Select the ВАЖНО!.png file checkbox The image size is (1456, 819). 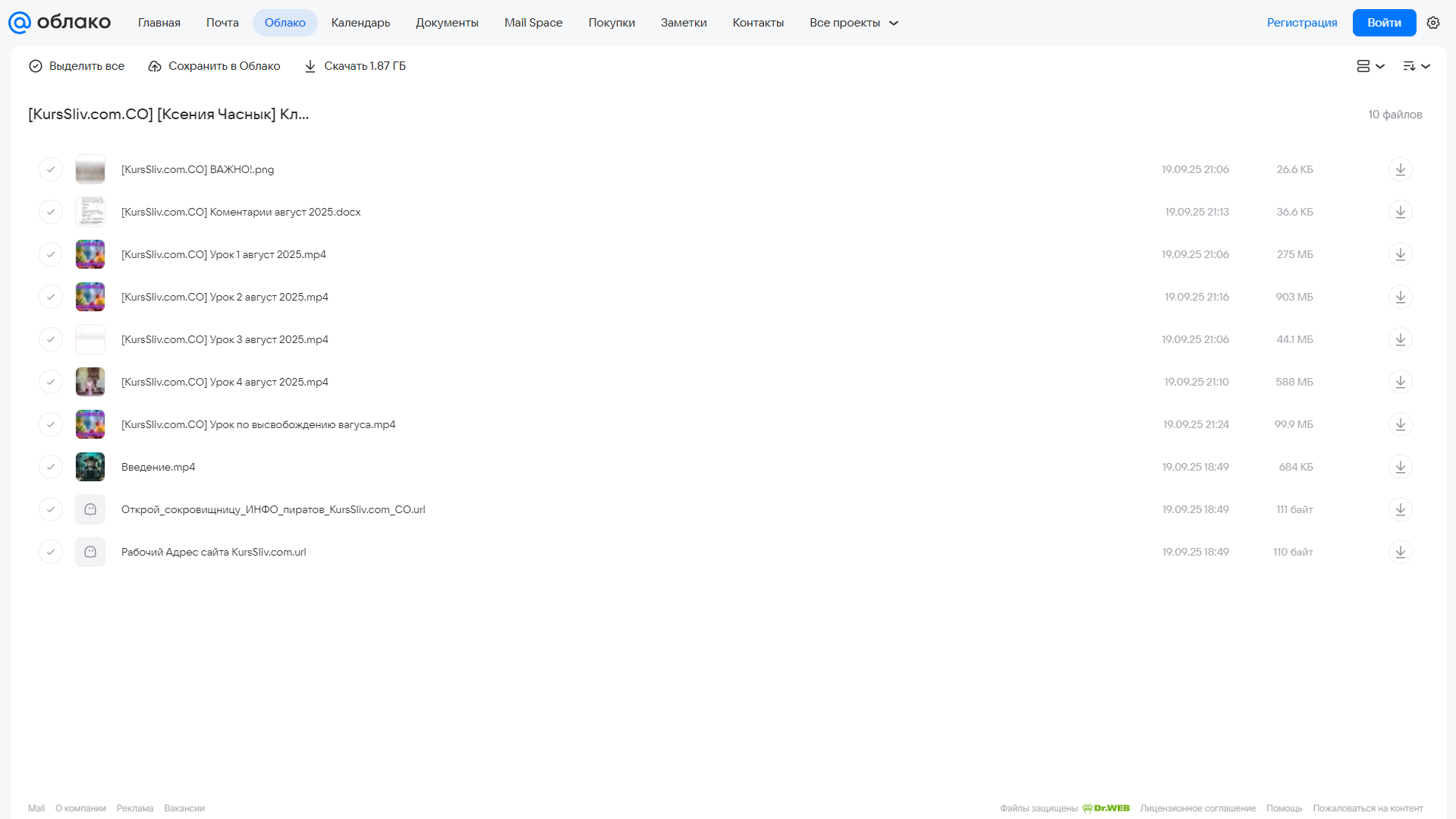[x=51, y=169]
